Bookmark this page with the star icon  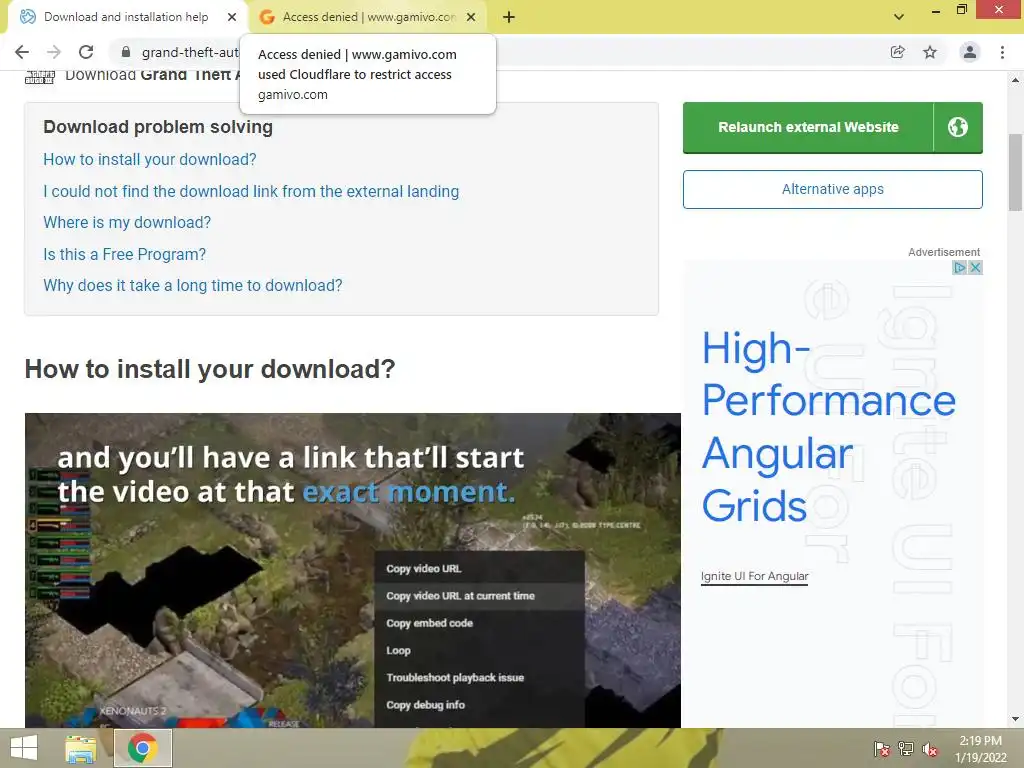[x=930, y=52]
